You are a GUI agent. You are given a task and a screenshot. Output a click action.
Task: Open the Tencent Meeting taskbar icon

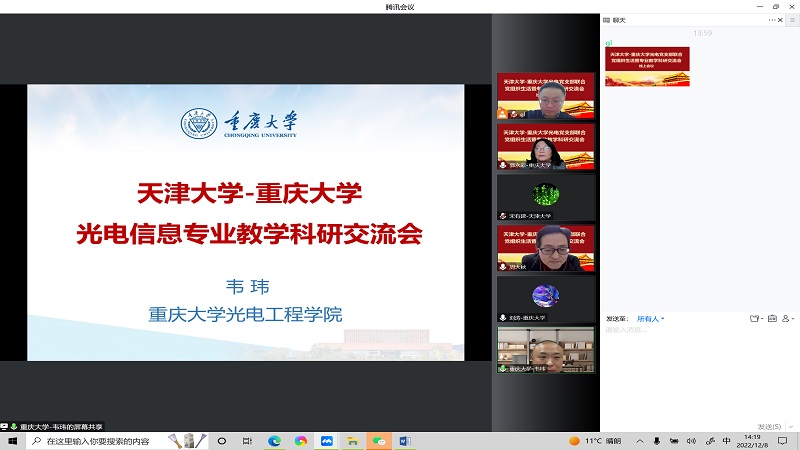pos(326,441)
